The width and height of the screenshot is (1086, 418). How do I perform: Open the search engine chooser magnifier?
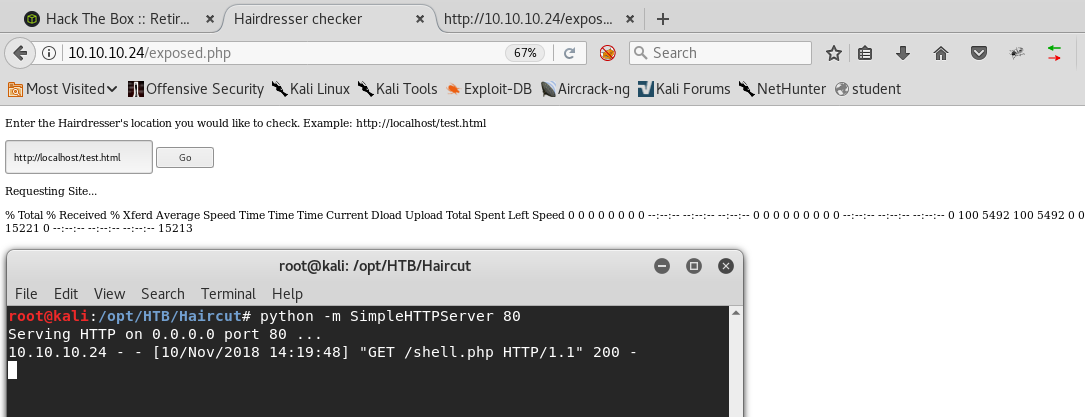(641, 53)
